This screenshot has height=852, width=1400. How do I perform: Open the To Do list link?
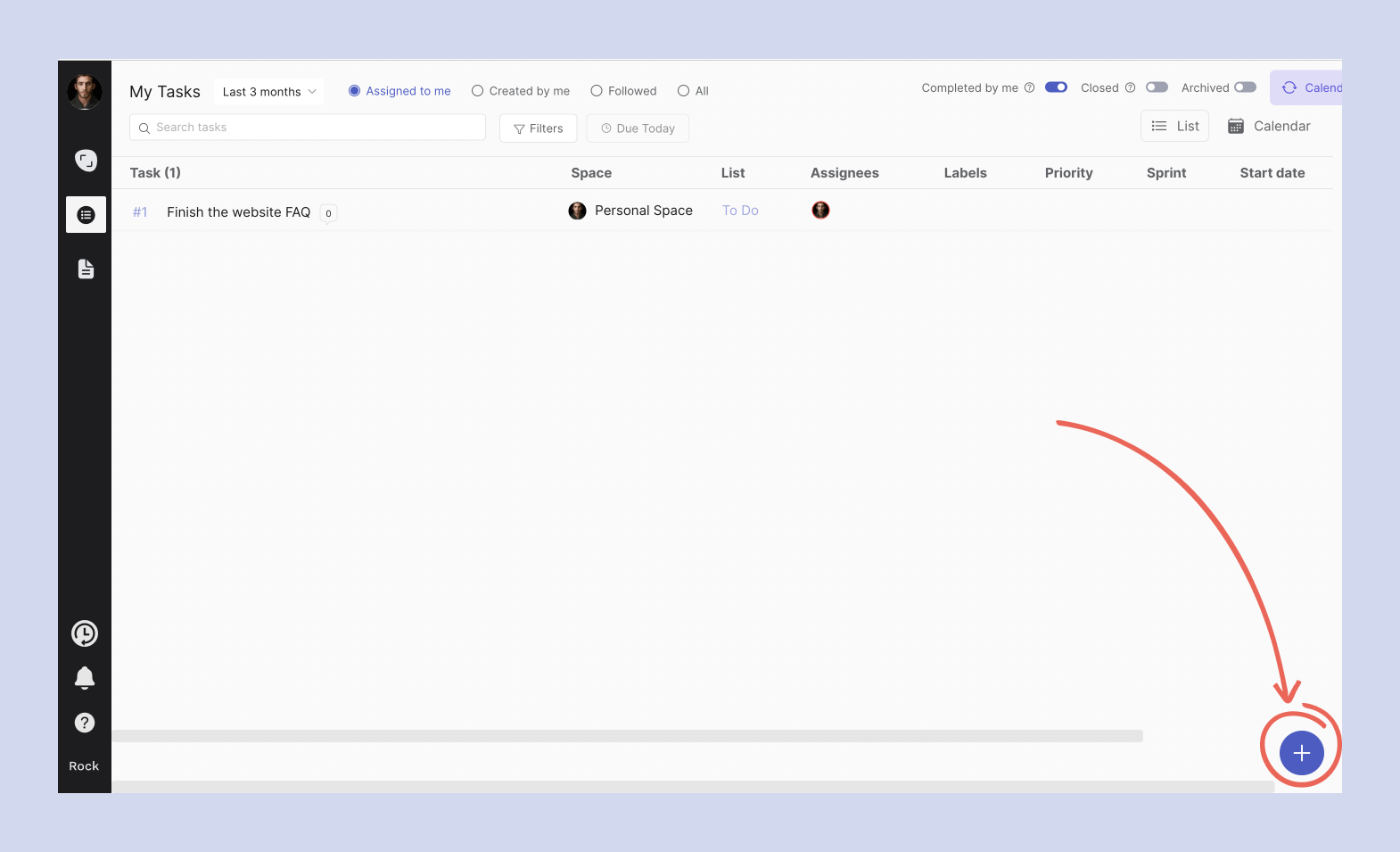740,211
